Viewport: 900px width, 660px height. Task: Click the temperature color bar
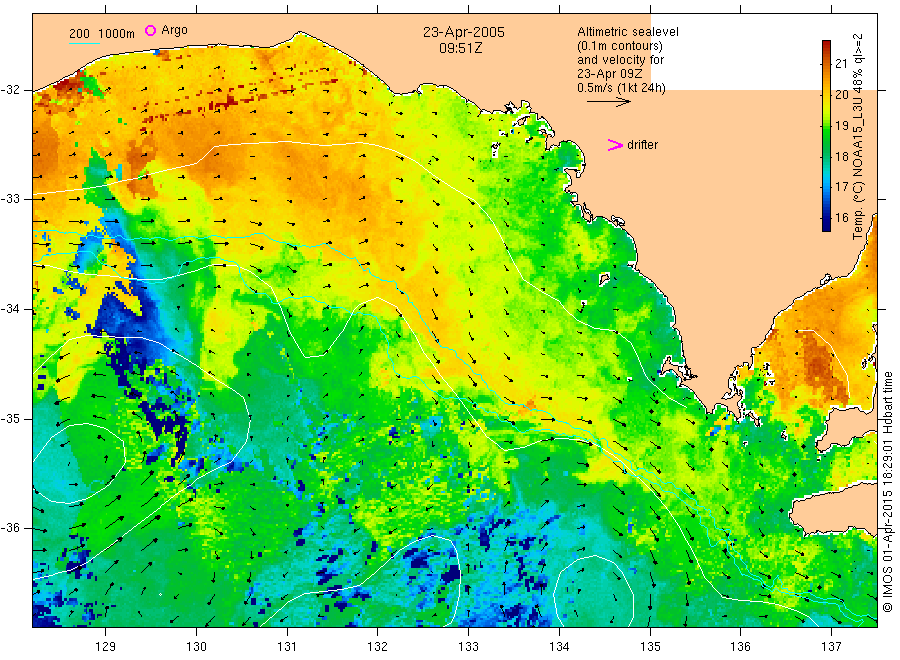point(826,135)
